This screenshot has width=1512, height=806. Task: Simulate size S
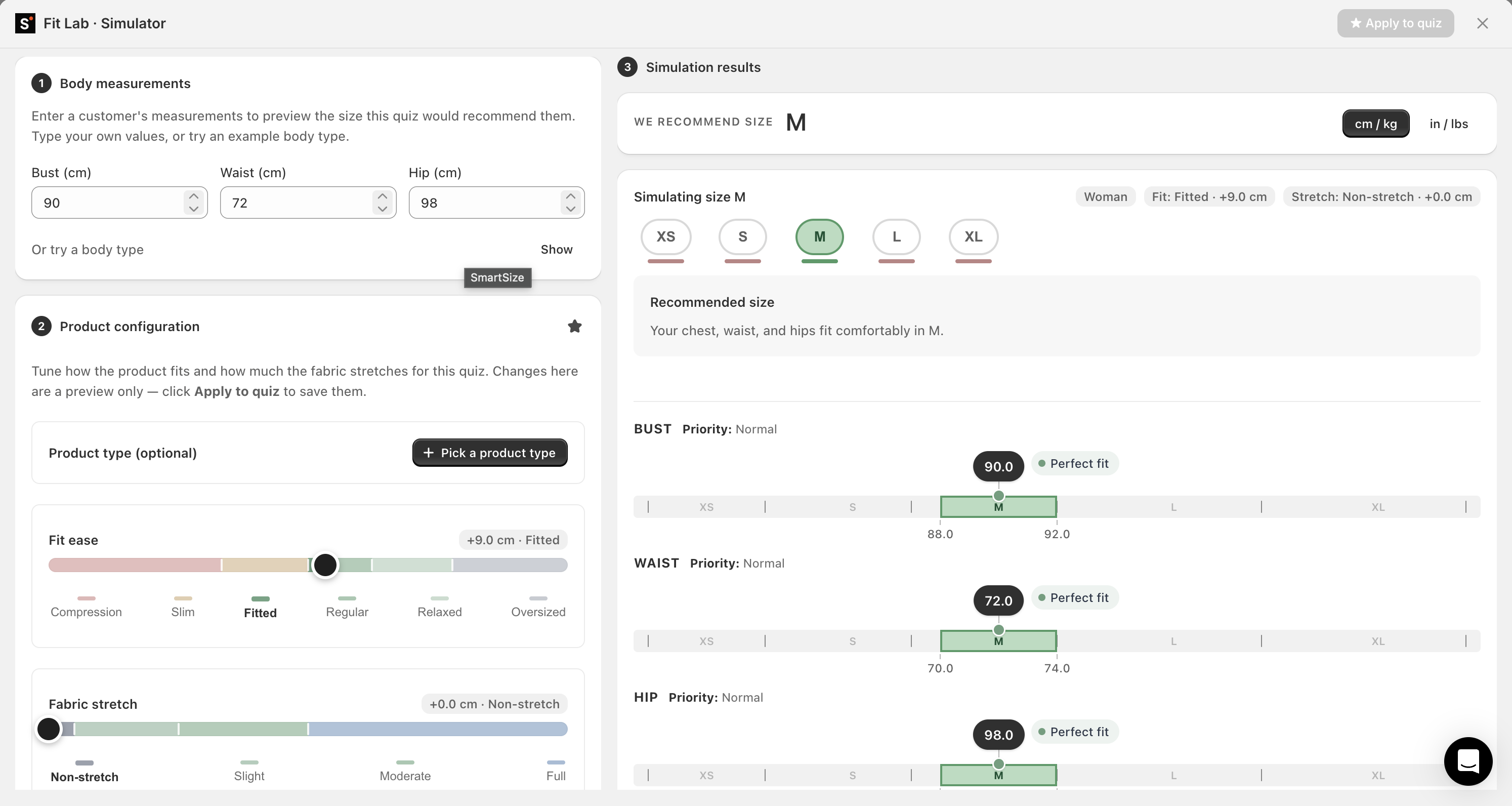tap(742, 237)
